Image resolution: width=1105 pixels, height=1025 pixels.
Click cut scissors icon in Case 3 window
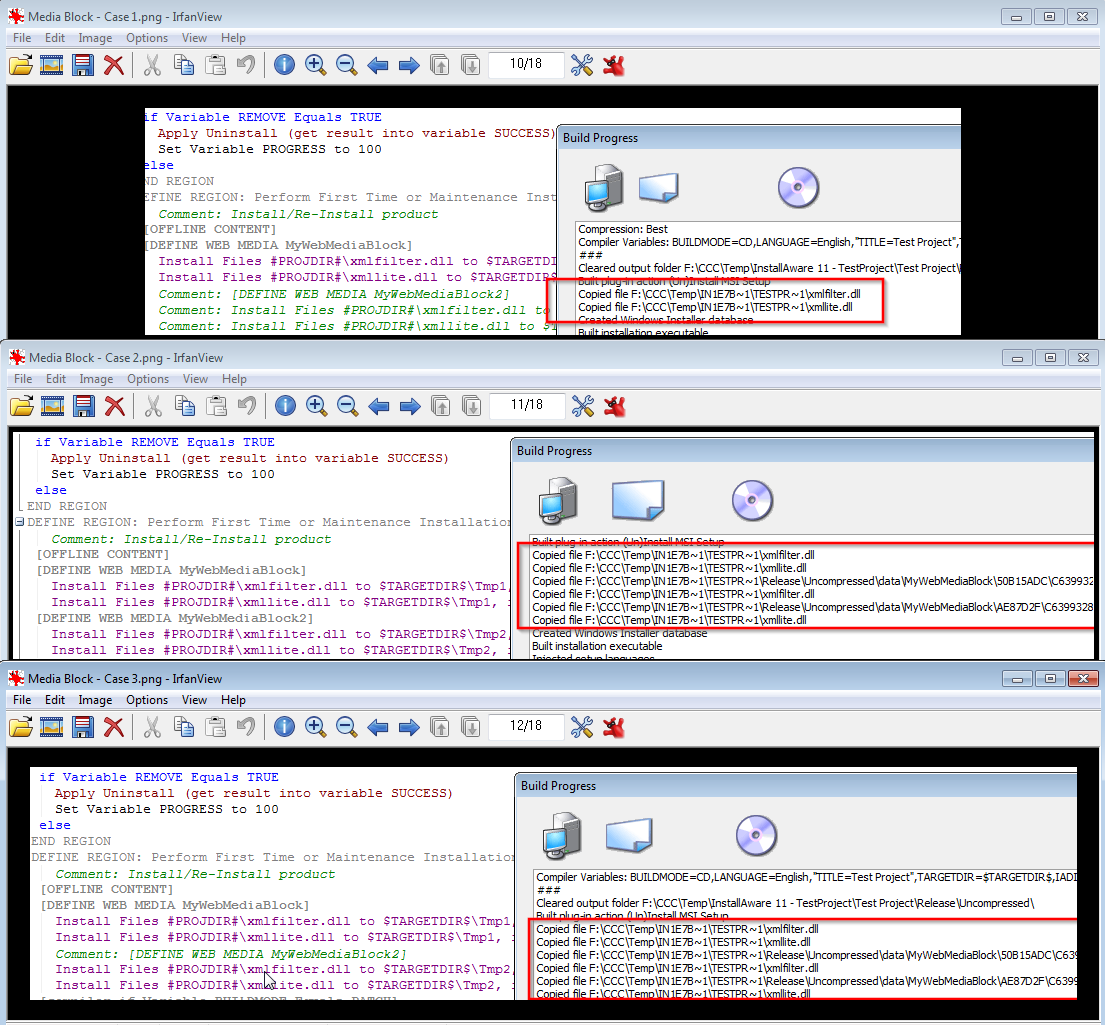point(152,728)
